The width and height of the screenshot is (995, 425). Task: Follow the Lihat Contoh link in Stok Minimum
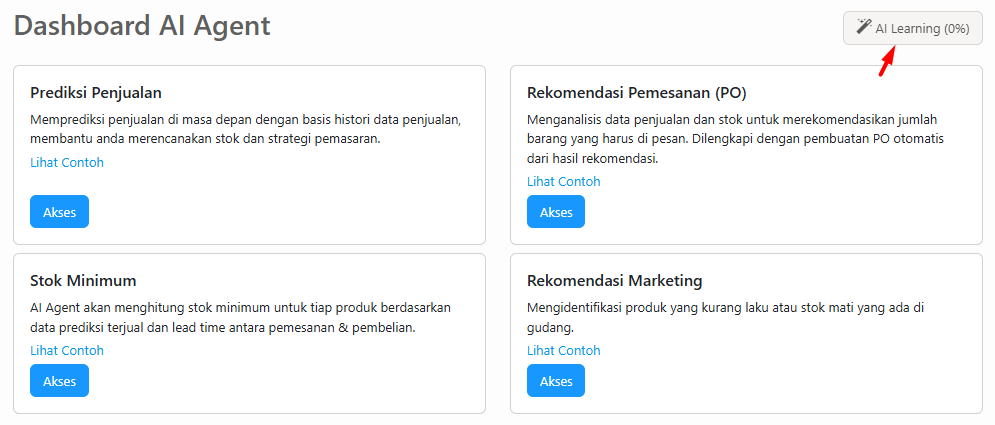point(67,350)
